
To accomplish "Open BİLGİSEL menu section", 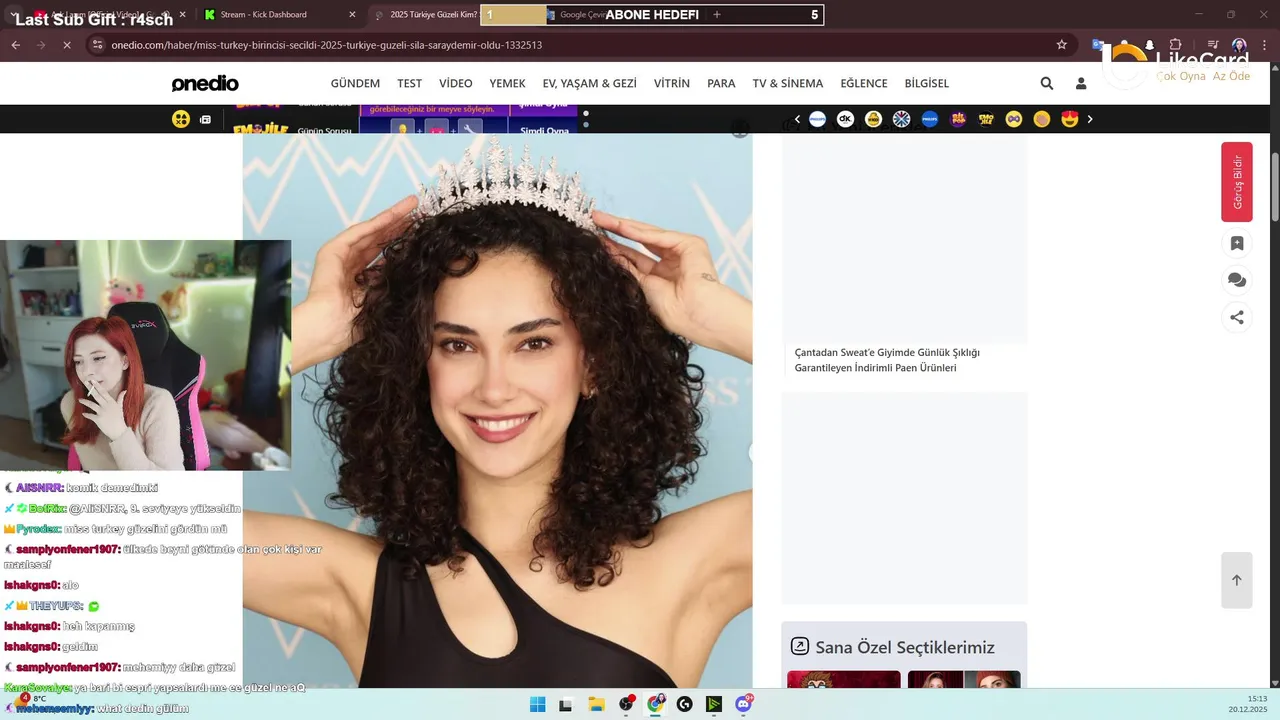I will [x=927, y=83].
